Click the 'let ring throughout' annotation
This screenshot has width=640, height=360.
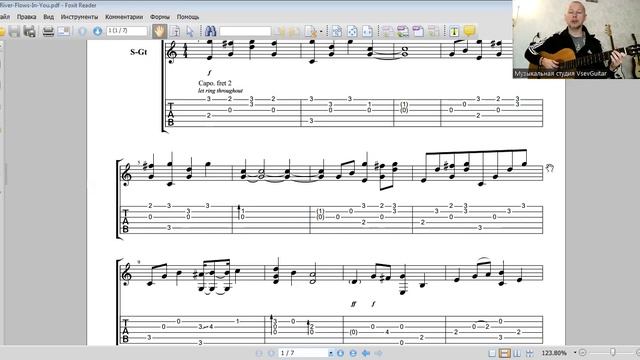pos(220,91)
